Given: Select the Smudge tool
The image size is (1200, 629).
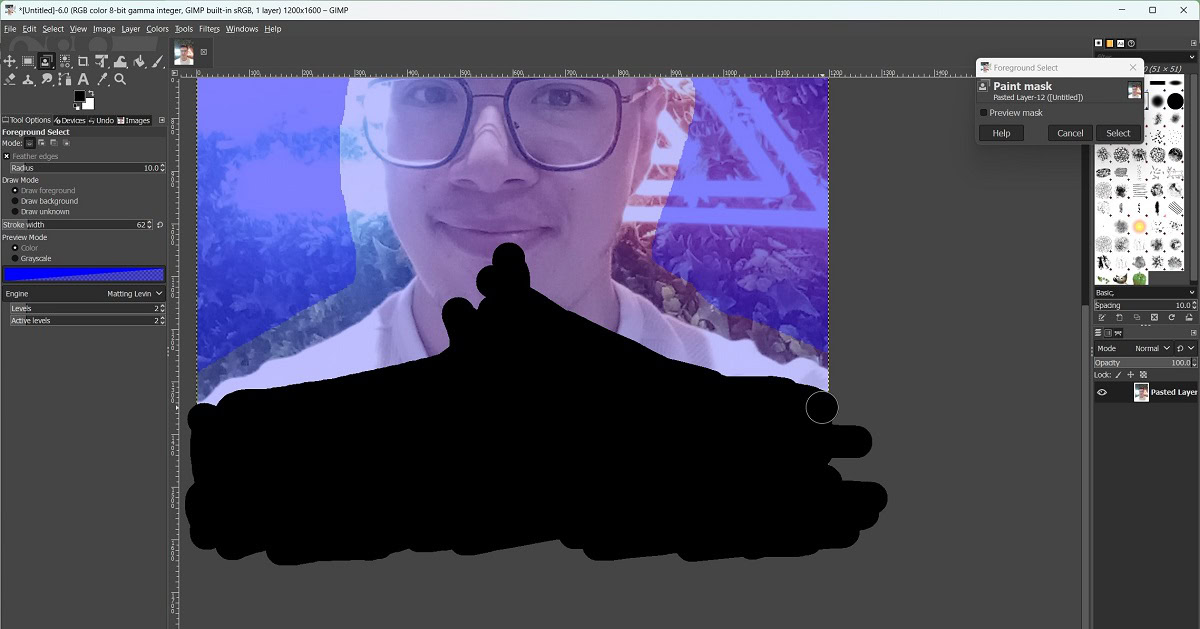Looking at the screenshot, I should tap(46, 79).
